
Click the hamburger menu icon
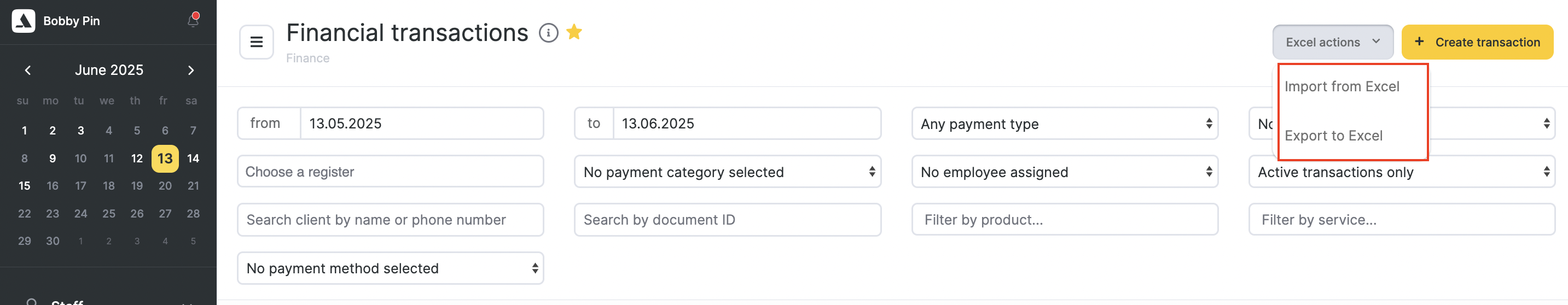point(256,42)
